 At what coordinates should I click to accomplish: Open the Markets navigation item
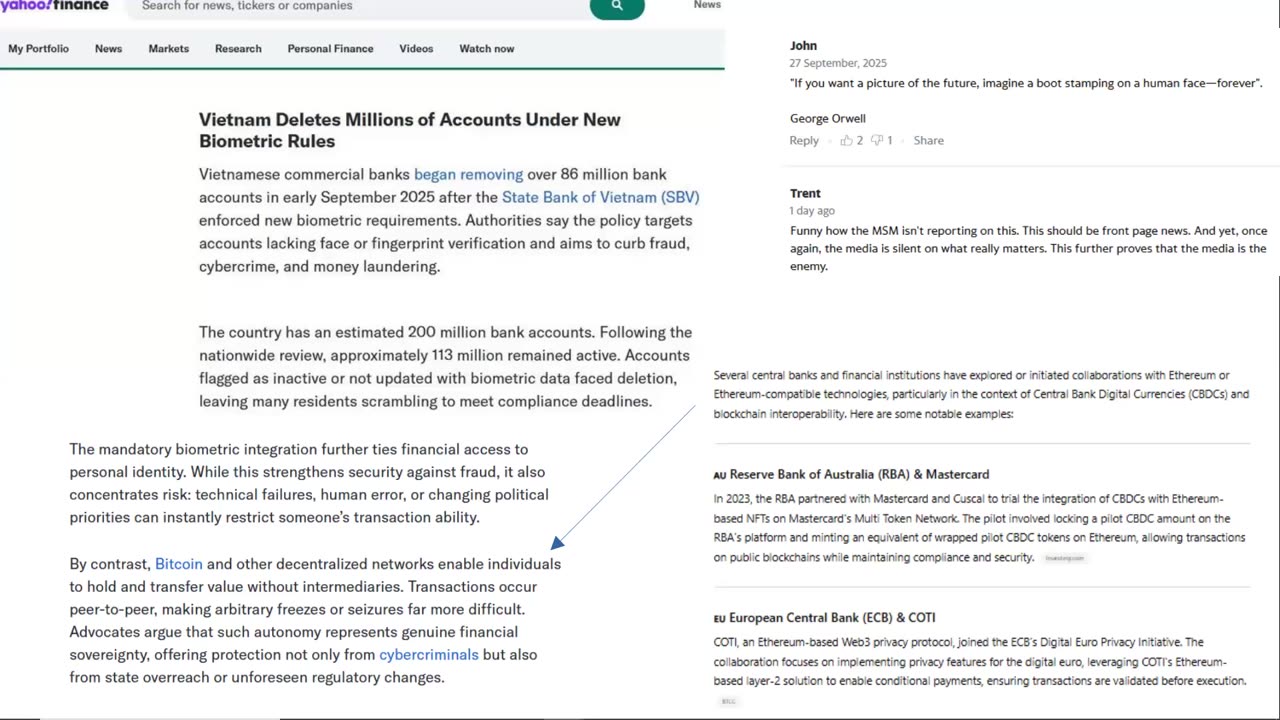pos(168,48)
